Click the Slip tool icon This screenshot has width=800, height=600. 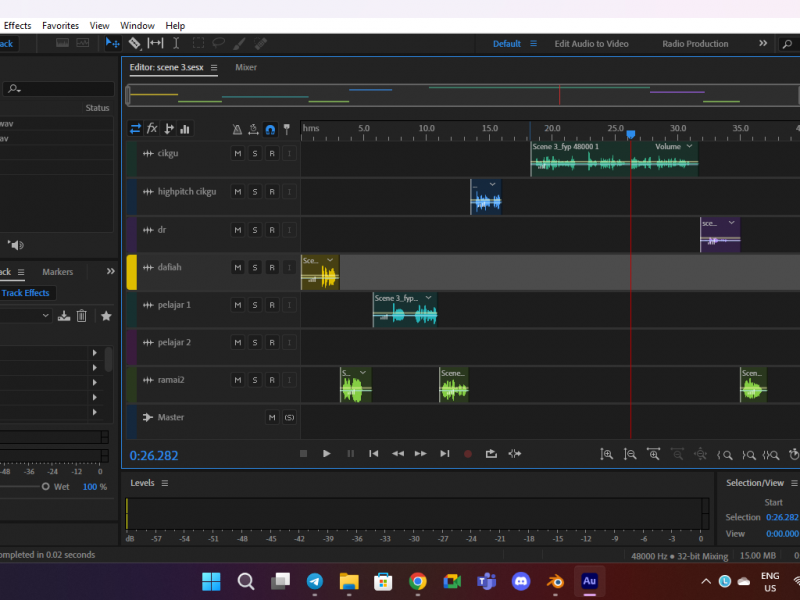pyautogui.click(x=155, y=44)
